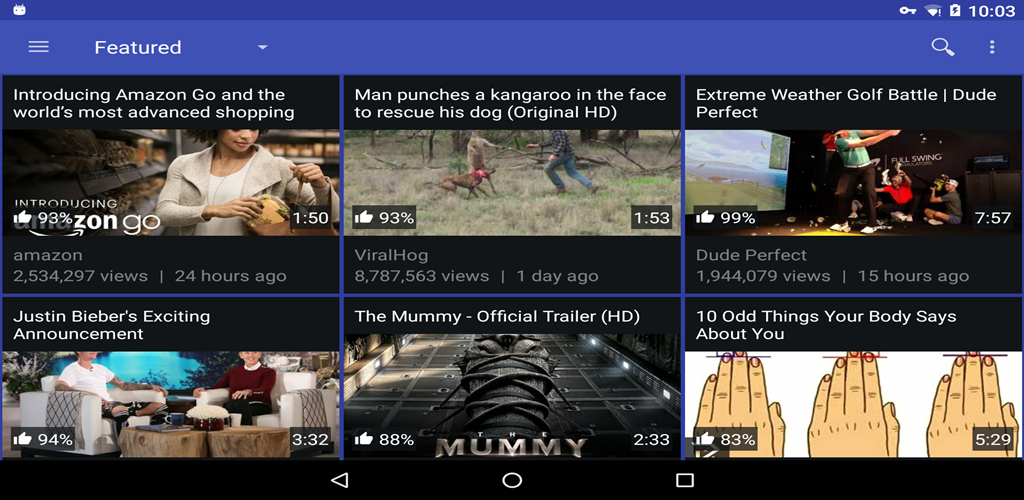Click the 1:50 duration badge
The image size is (1024, 500).
point(310,217)
